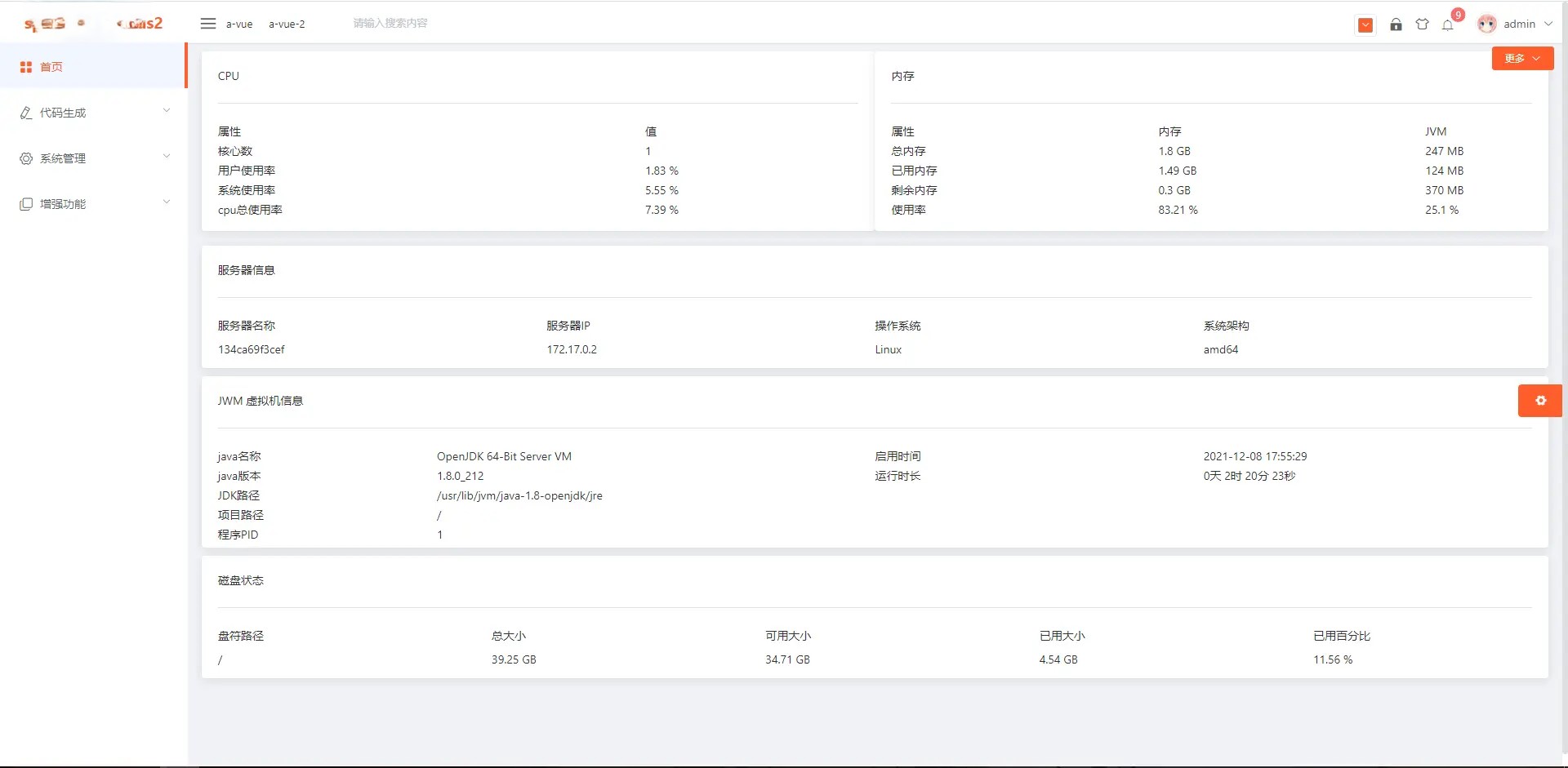
Task: Click used percentage 11.56 %
Action: point(1333,659)
